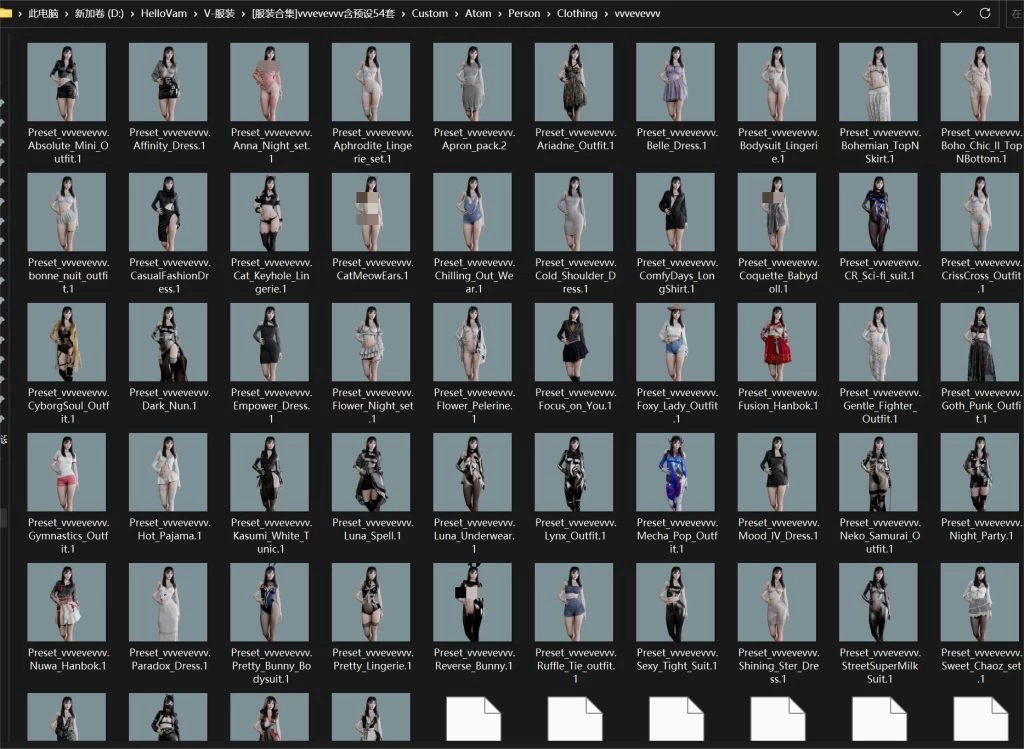The image size is (1024, 749).
Task: Expand the chevron after Clothing breadcrumb
Action: coord(606,14)
